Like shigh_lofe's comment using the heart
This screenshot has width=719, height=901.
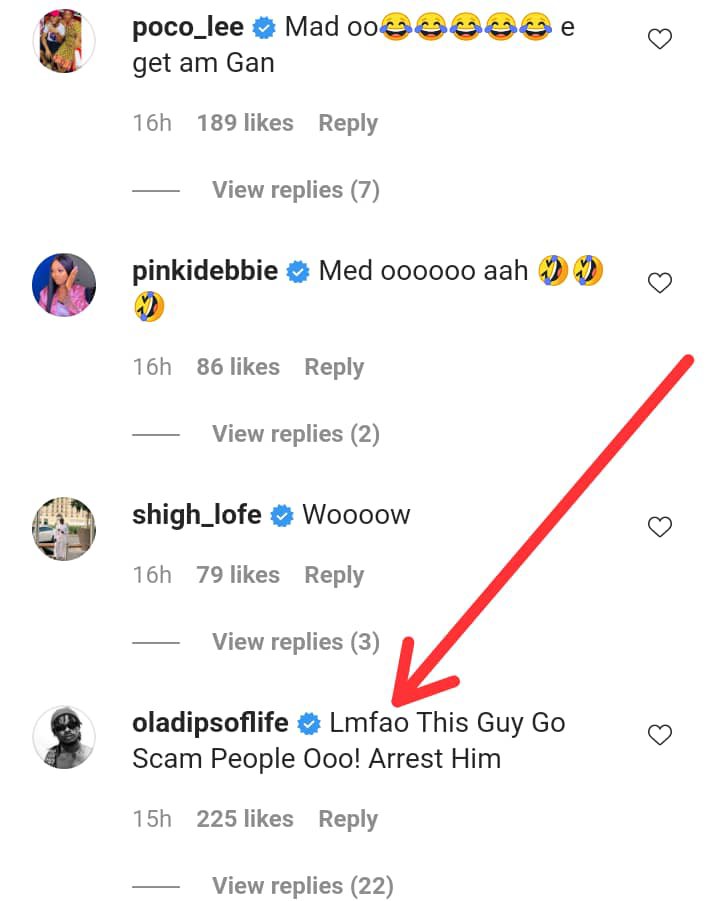660,526
